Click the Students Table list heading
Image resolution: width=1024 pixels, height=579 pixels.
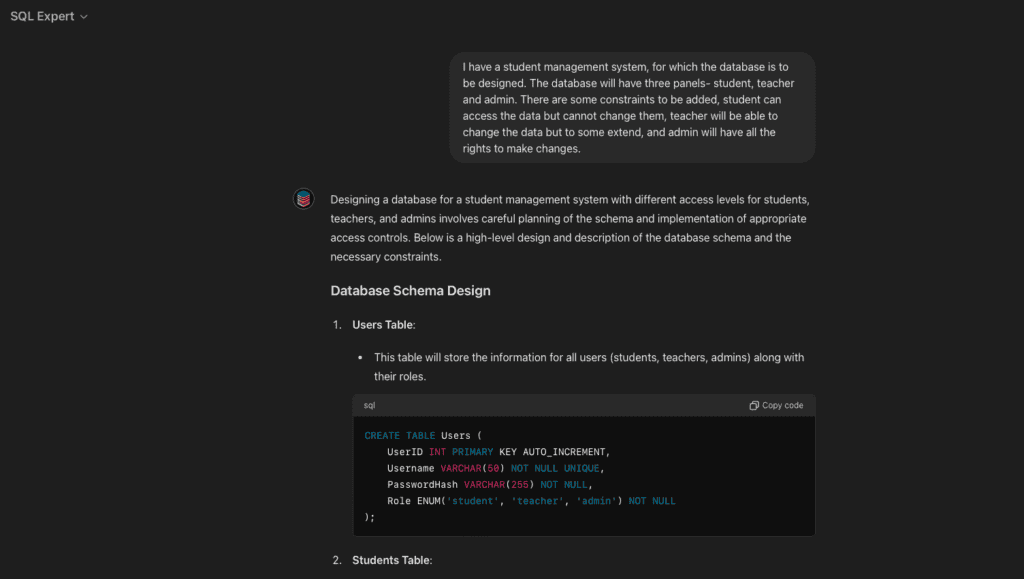[392, 560]
